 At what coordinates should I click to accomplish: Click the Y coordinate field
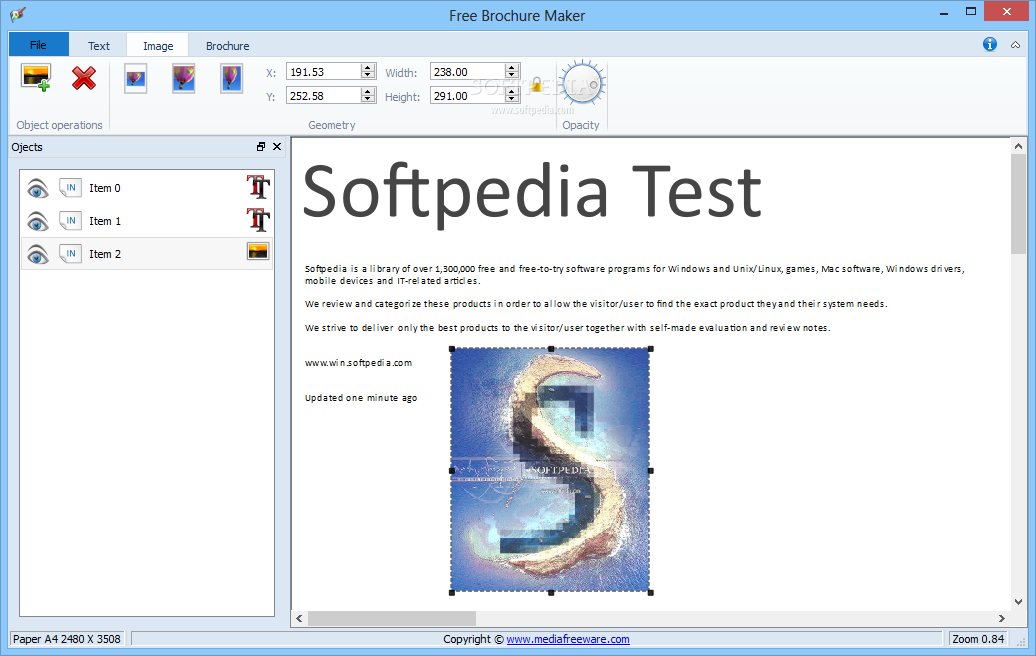click(324, 96)
